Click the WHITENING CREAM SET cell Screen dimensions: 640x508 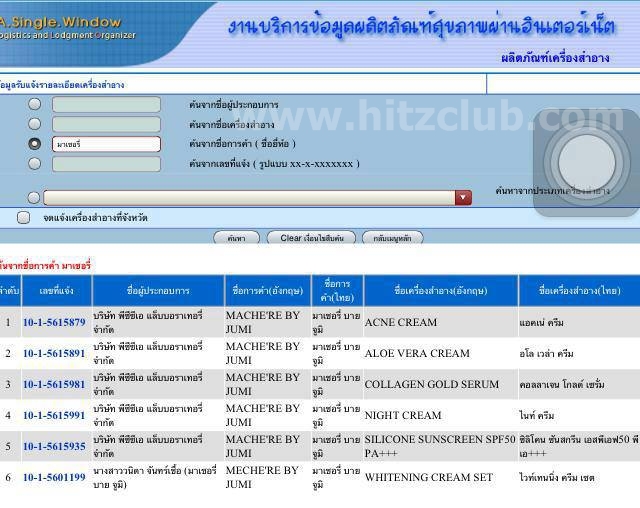(441, 477)
